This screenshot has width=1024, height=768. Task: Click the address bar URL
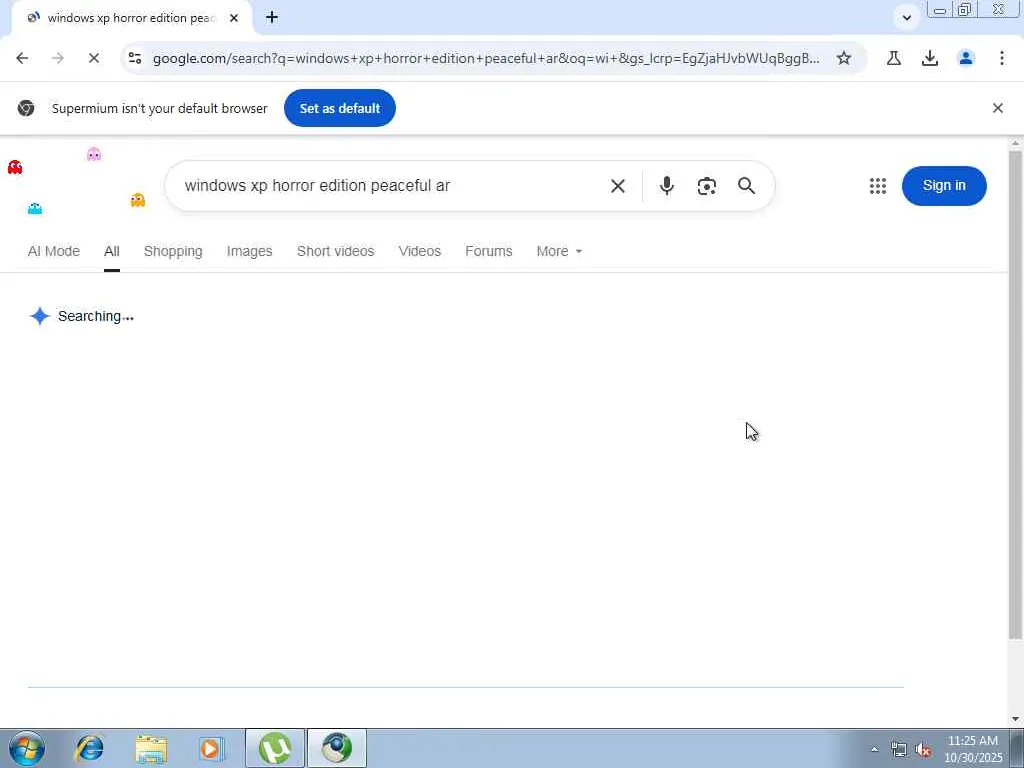click(486, 58)
